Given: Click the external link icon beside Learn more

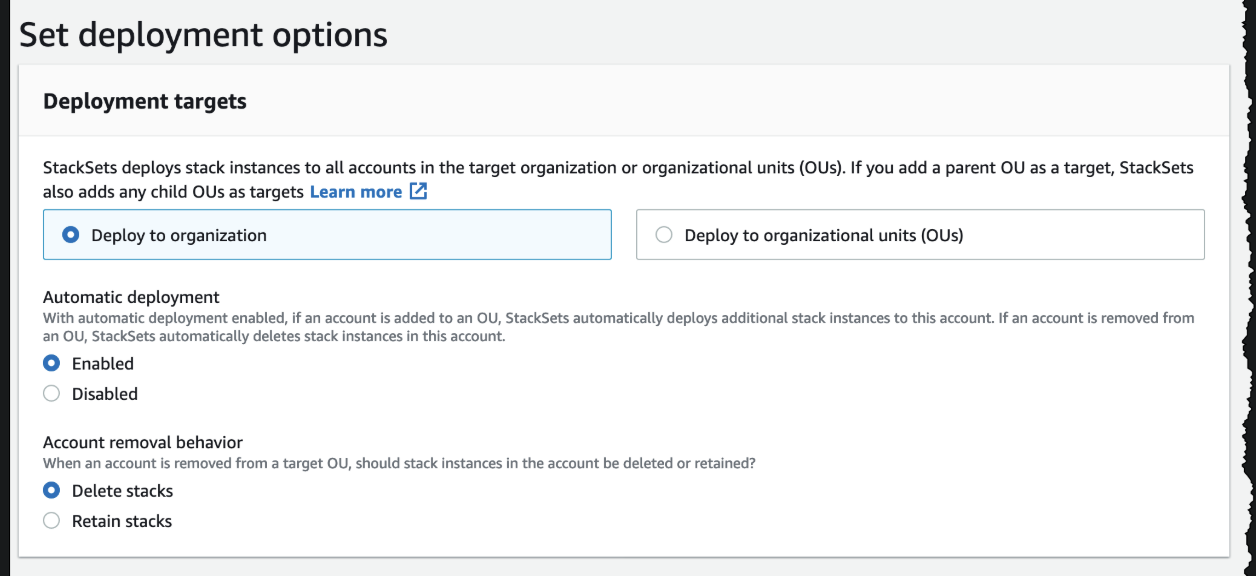Looking at the screenshot, I should pos(418,192).
